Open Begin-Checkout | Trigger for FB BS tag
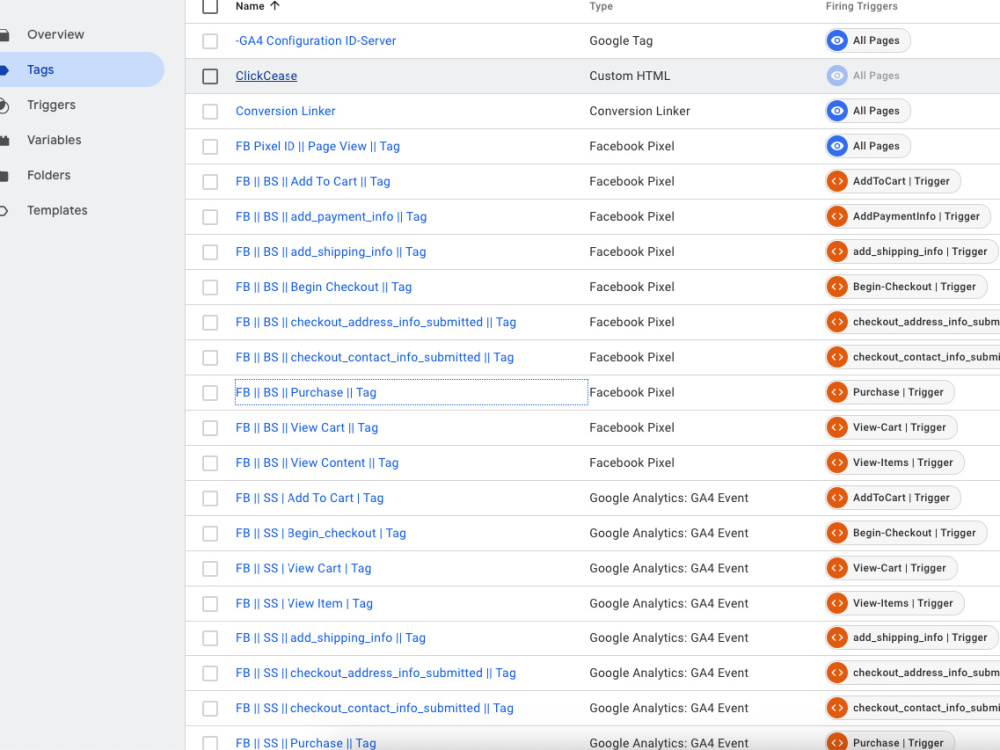This screenshot has height=750, width=1000. pos(906,286)
